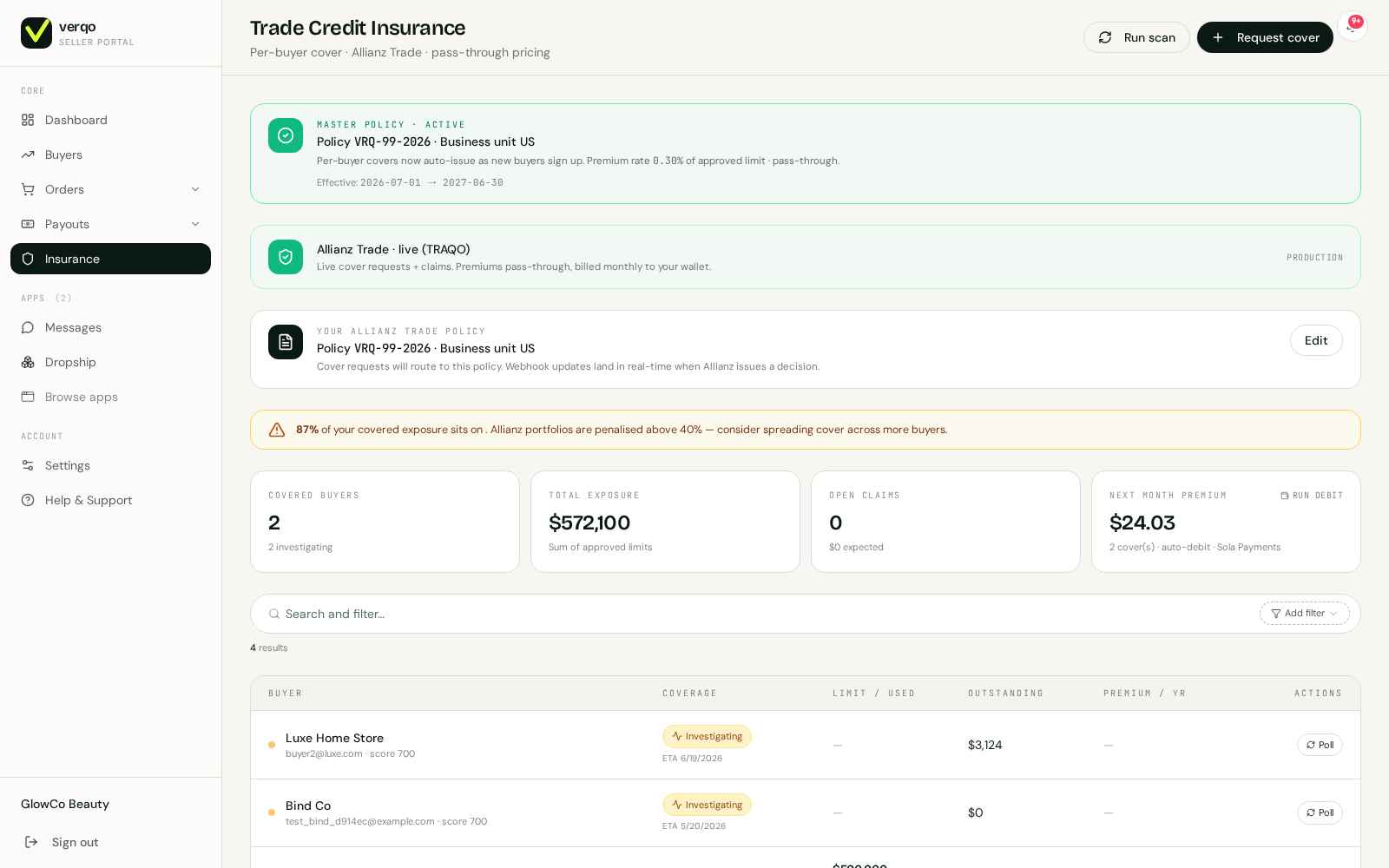Click the Allianz Trade green shield icon
Image resolution: width=1389 pixels, height=868 pixels.
pos(286,257)
